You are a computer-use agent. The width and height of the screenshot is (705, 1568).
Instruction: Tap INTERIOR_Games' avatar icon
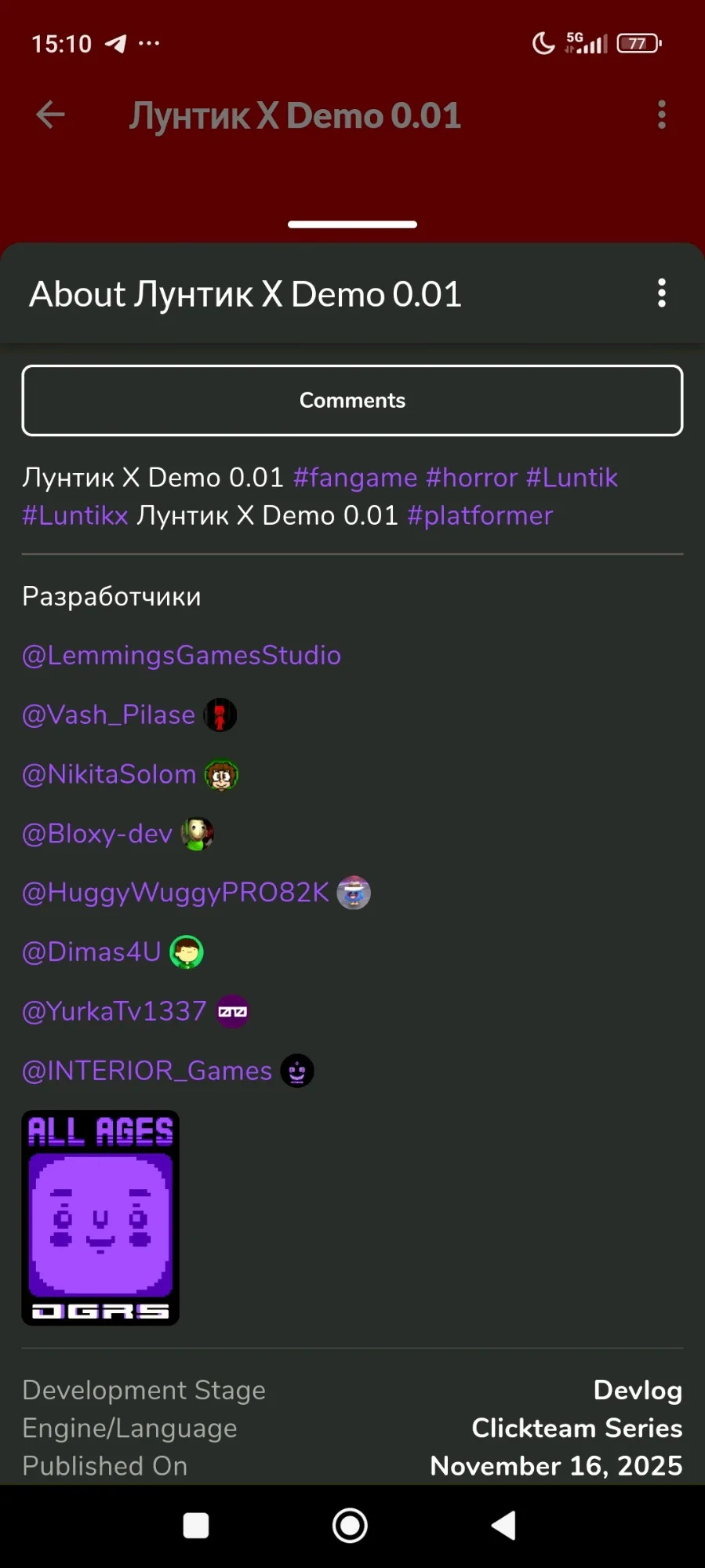click(297, 1071)
